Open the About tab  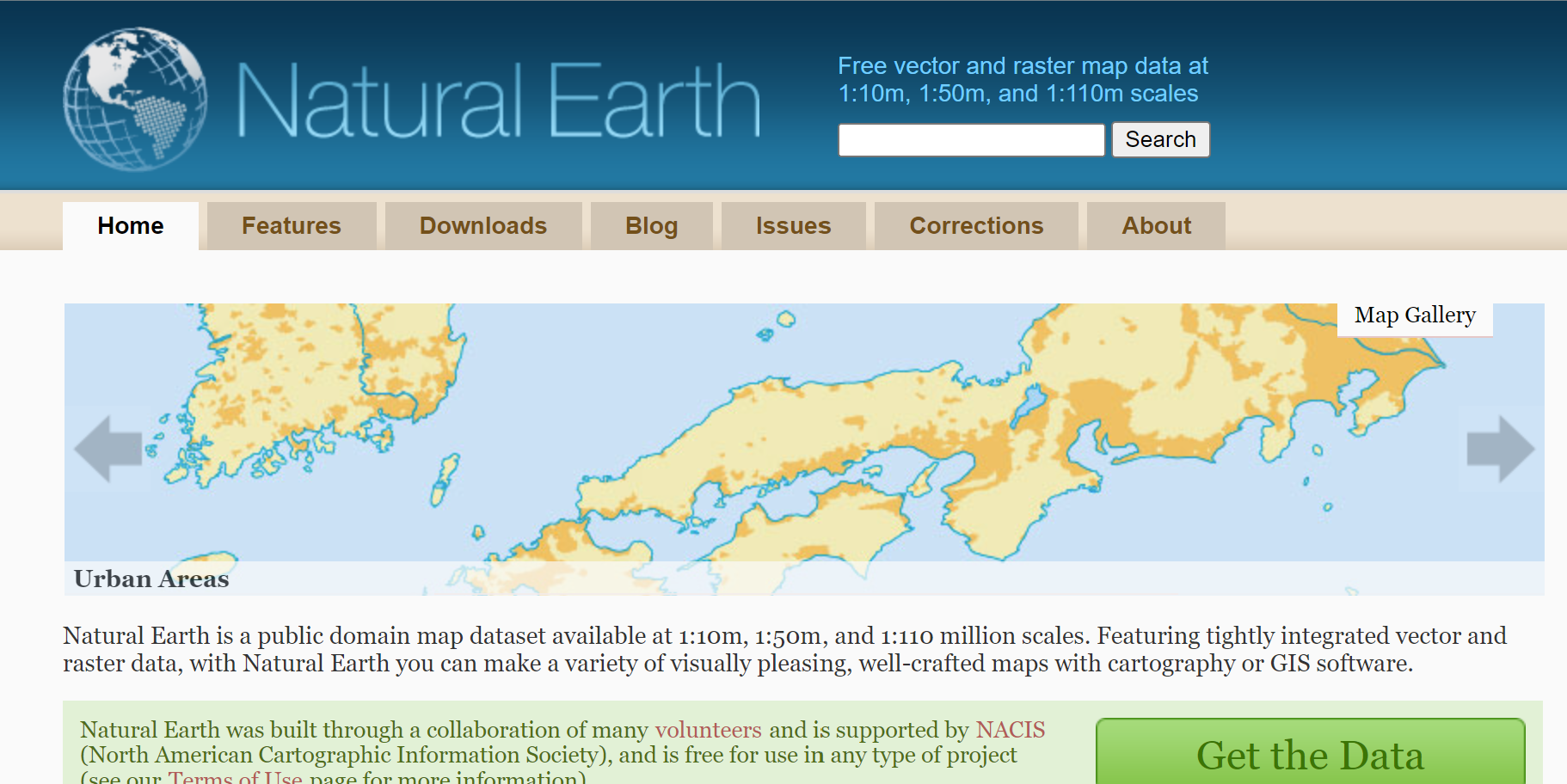click(1156, 226)
